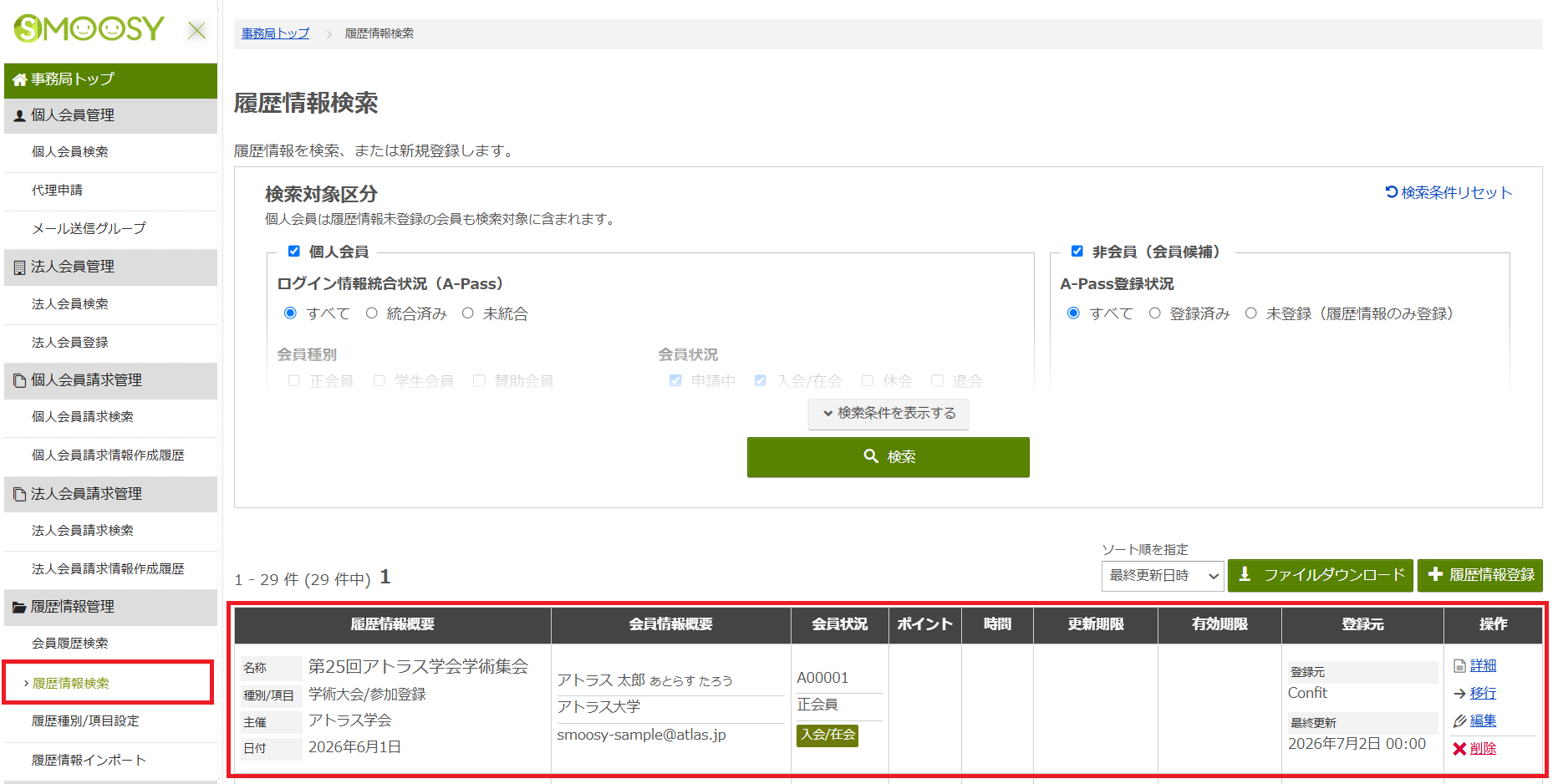Viewport: 1563px width, 784px height.
Task: Collapse the 履歴情報管理 section
Action: (110, 608)
